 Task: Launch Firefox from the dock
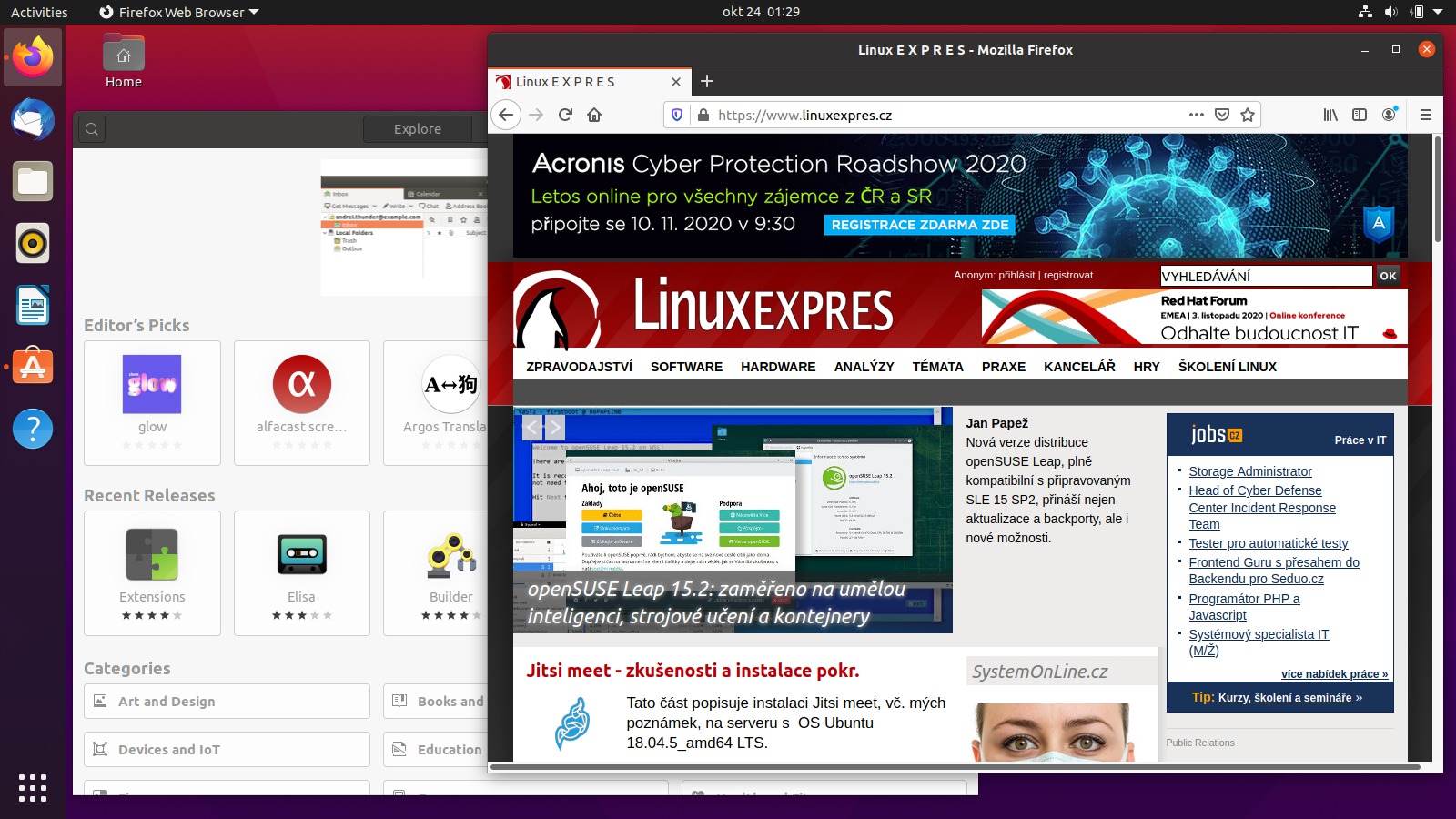tap(33, 57)
